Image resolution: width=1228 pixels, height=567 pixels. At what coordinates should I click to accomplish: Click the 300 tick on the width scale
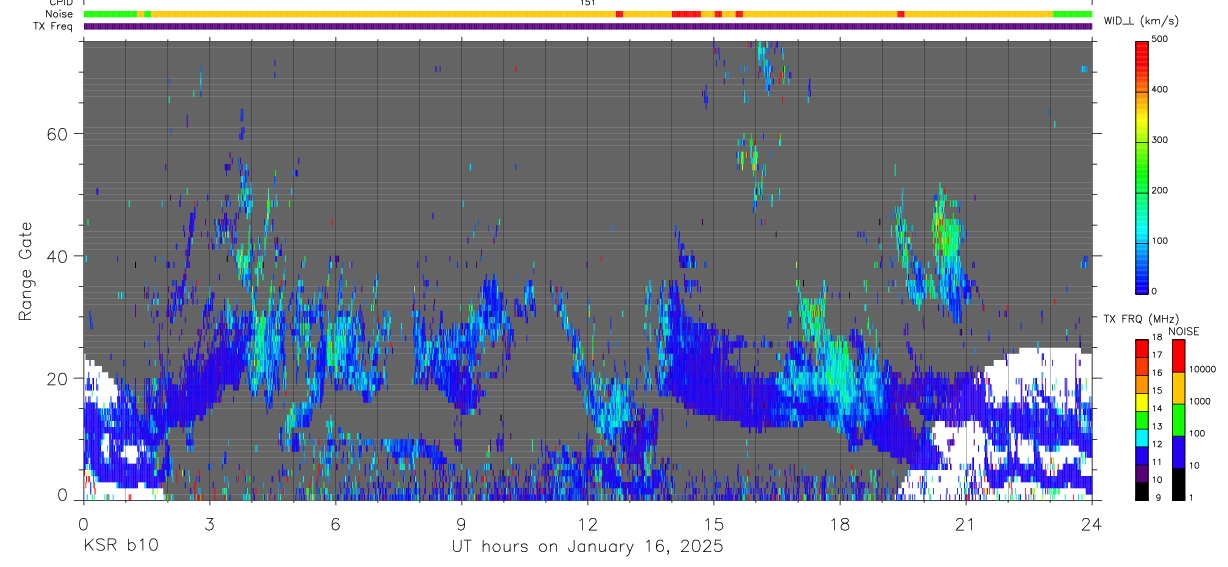click(x=1160, y=140)
